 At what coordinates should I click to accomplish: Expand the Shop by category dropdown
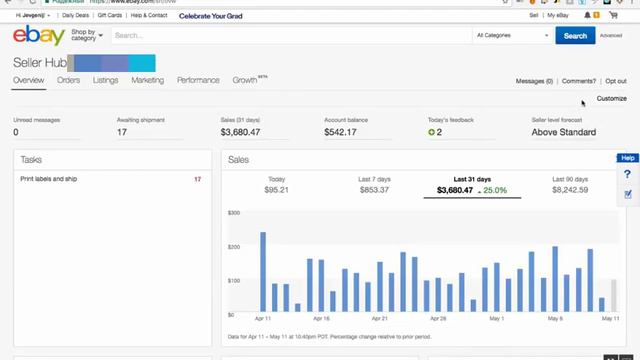coord(87,35)
